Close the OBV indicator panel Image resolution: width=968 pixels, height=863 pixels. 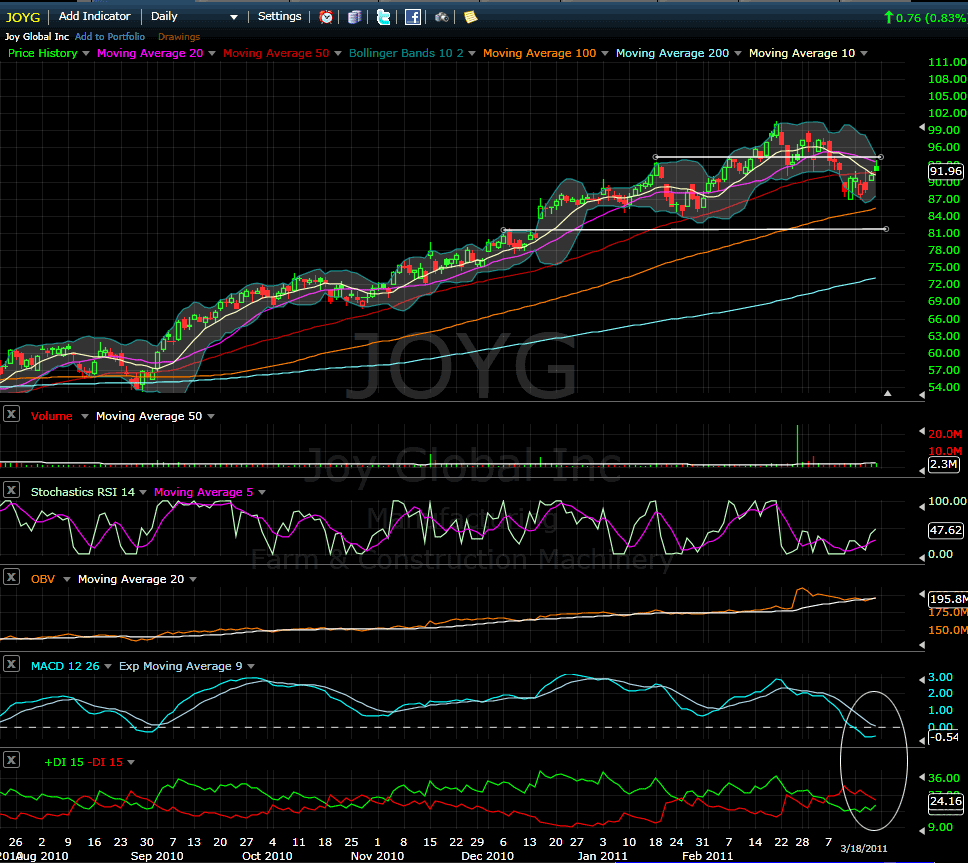(x=11, y=577)
